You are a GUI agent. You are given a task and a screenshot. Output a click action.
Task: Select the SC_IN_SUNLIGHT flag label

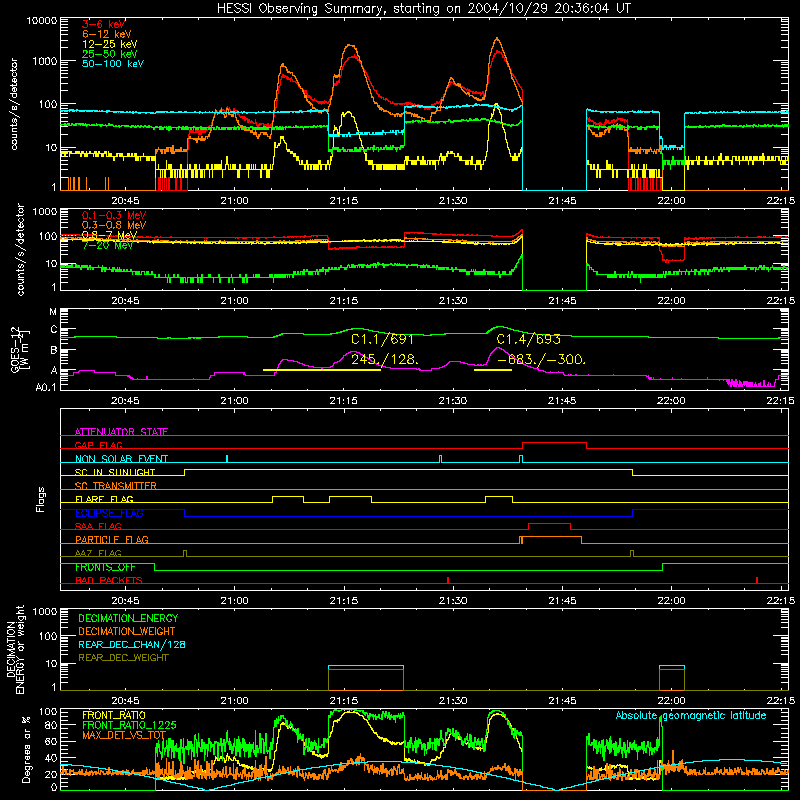(115, 472)
